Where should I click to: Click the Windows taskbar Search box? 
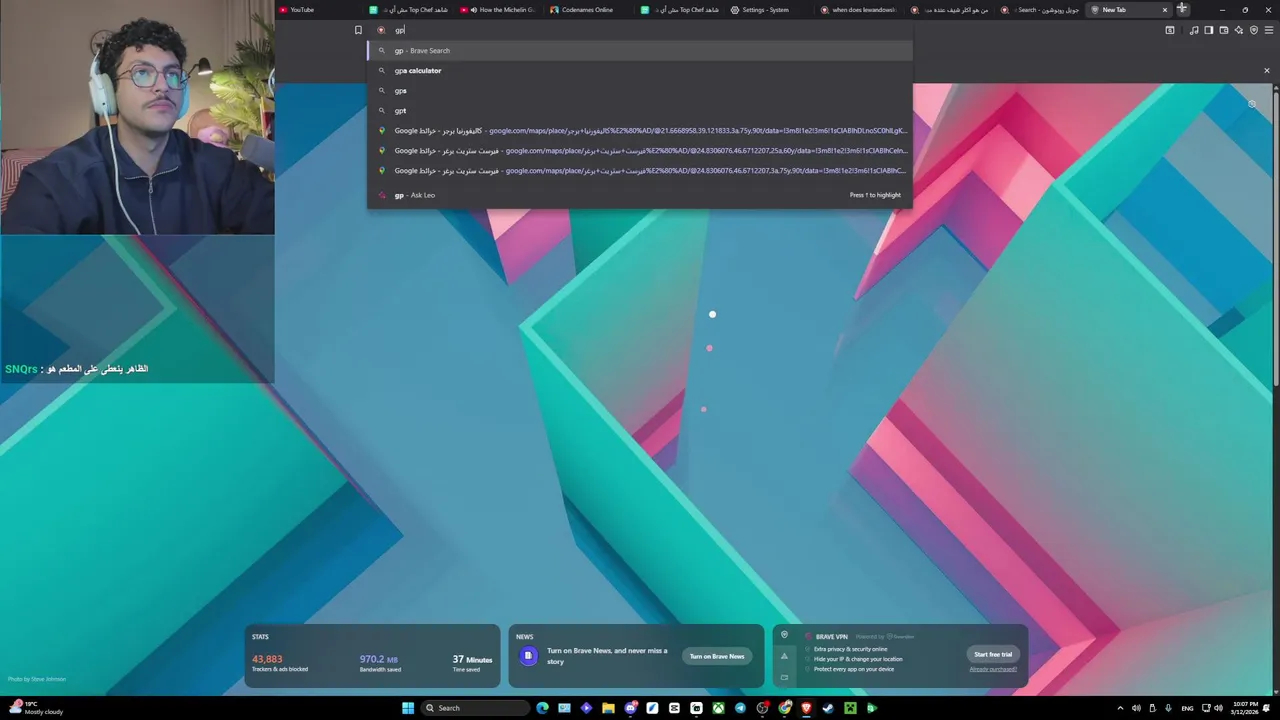point(474,708)
